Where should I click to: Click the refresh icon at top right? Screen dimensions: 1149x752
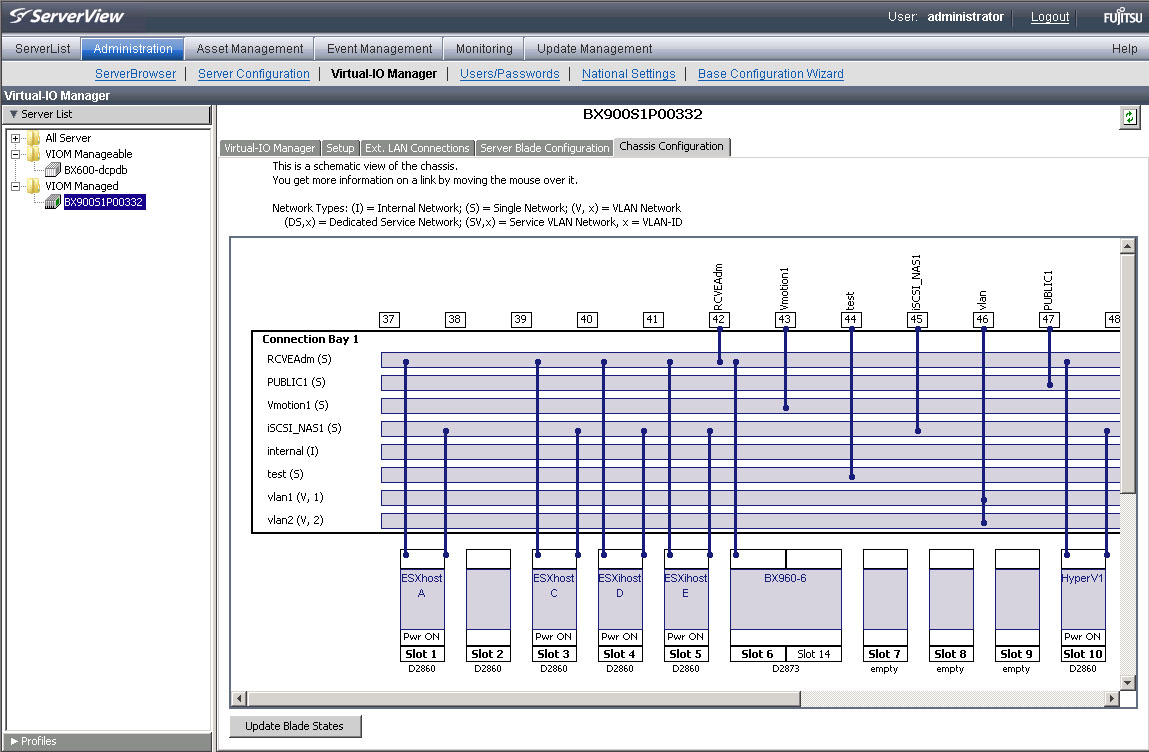tap(1129, 117)
